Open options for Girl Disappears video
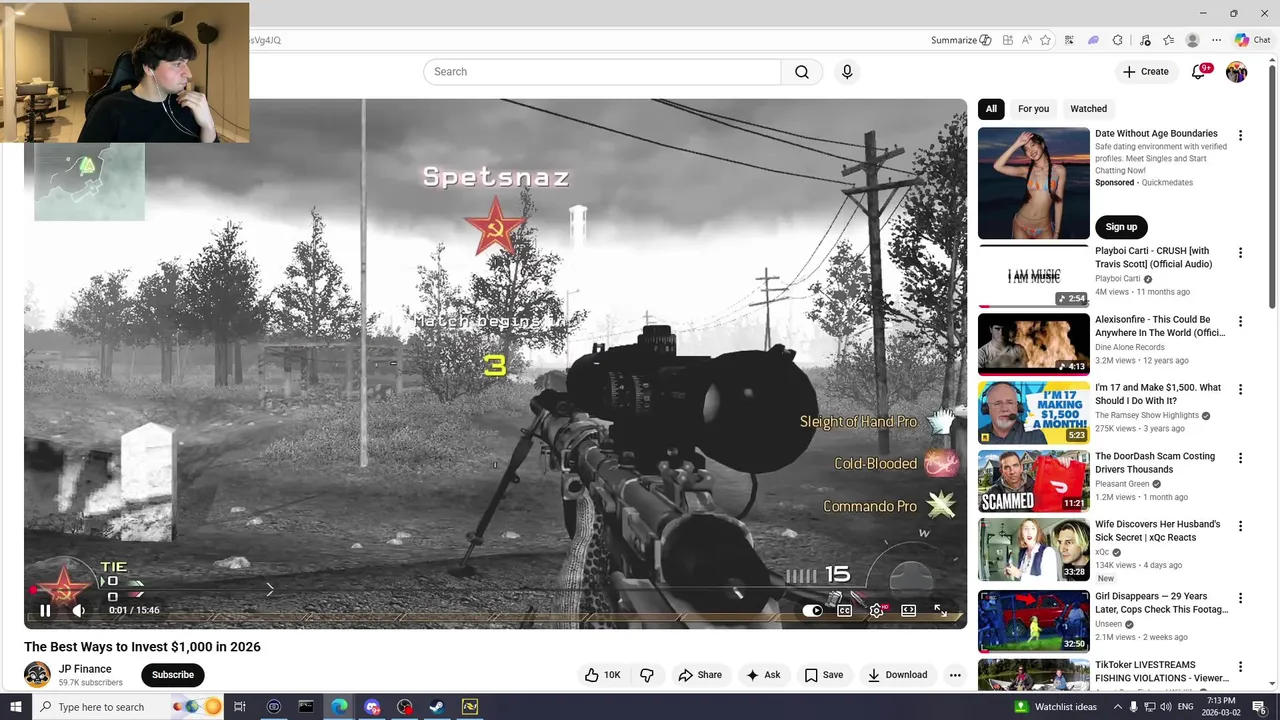This screenshot has width=1280, height=720. coord(1240,598)
